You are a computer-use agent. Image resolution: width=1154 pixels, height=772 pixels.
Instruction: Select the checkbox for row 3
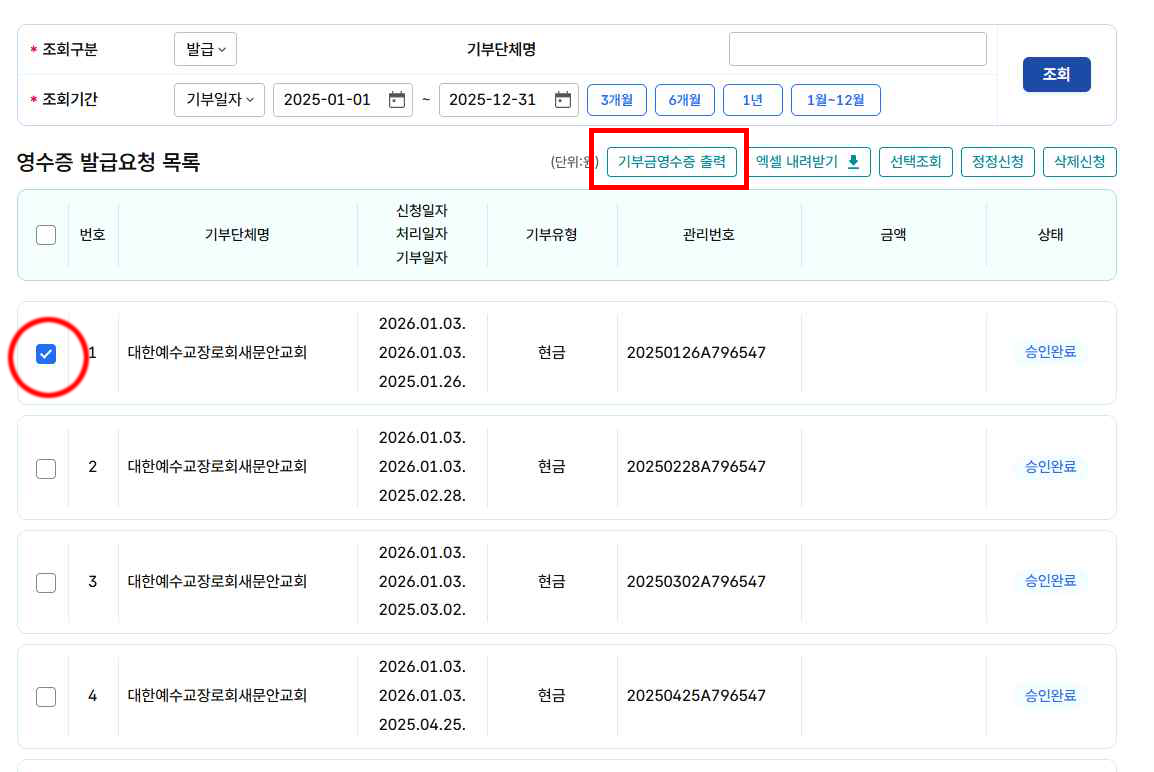(x=46, y=582)
